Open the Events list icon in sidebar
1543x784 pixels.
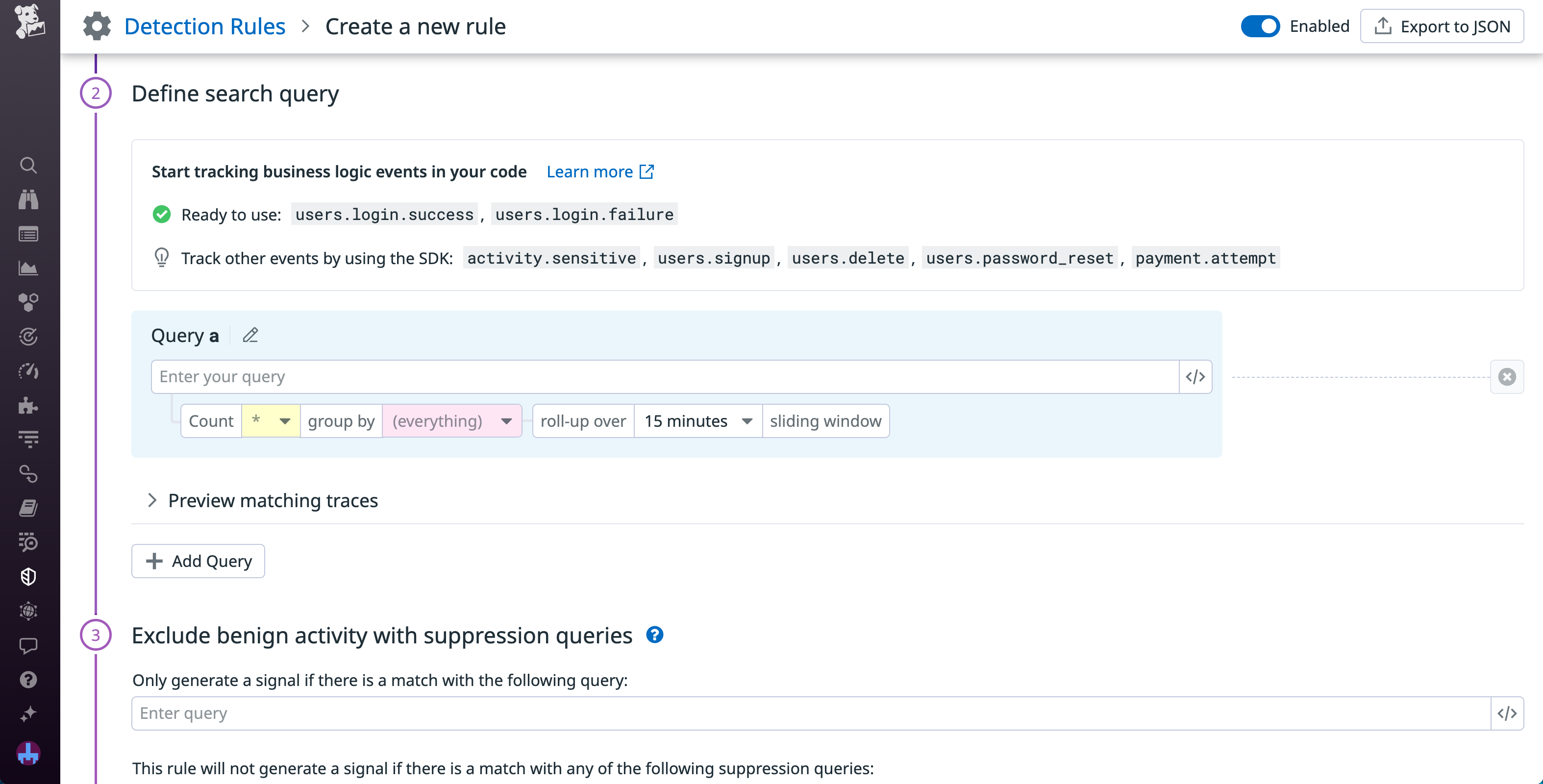[29, 234]
